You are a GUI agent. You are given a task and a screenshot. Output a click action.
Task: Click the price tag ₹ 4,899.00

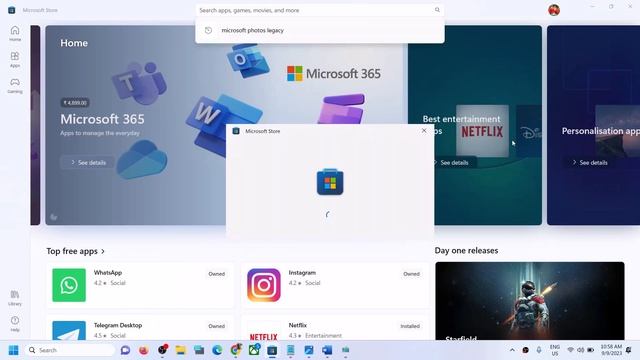point(76,103)
